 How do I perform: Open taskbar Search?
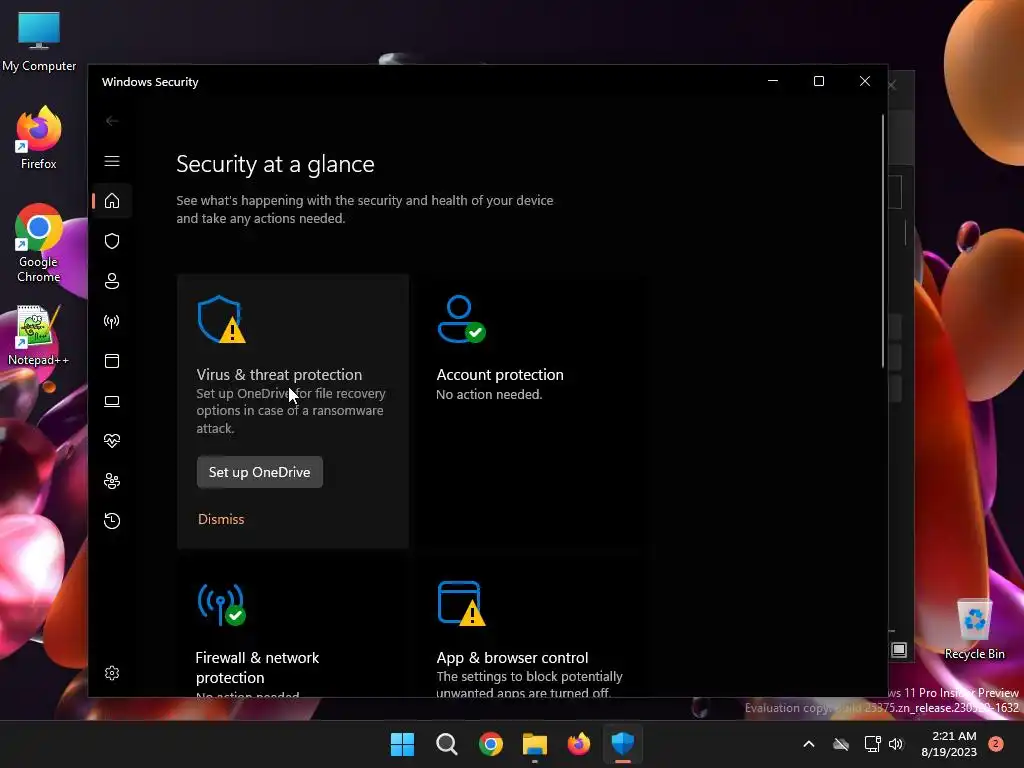coord(447,744)
